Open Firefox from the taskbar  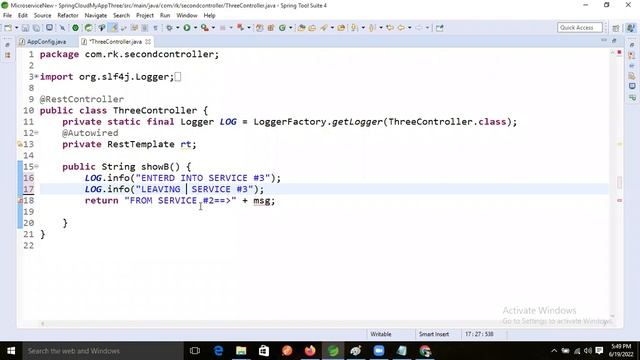[x=310, y=351]
